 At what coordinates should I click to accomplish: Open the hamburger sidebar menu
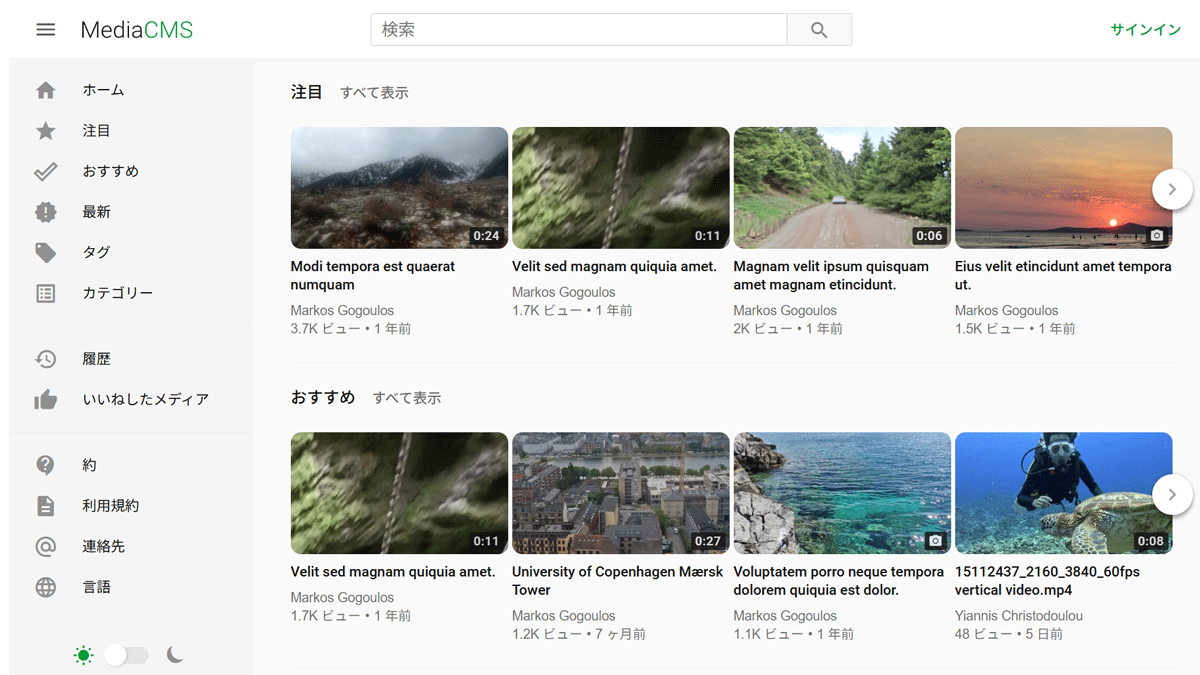coord(46,30)
